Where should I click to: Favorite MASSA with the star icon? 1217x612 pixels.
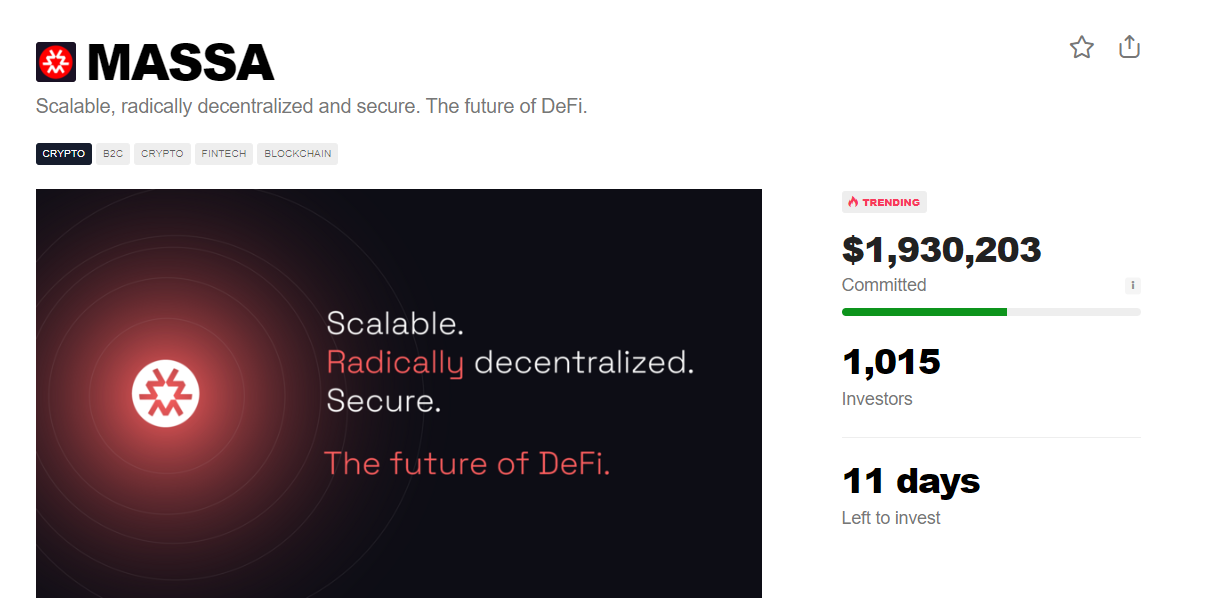click(x=1081, y=47)
